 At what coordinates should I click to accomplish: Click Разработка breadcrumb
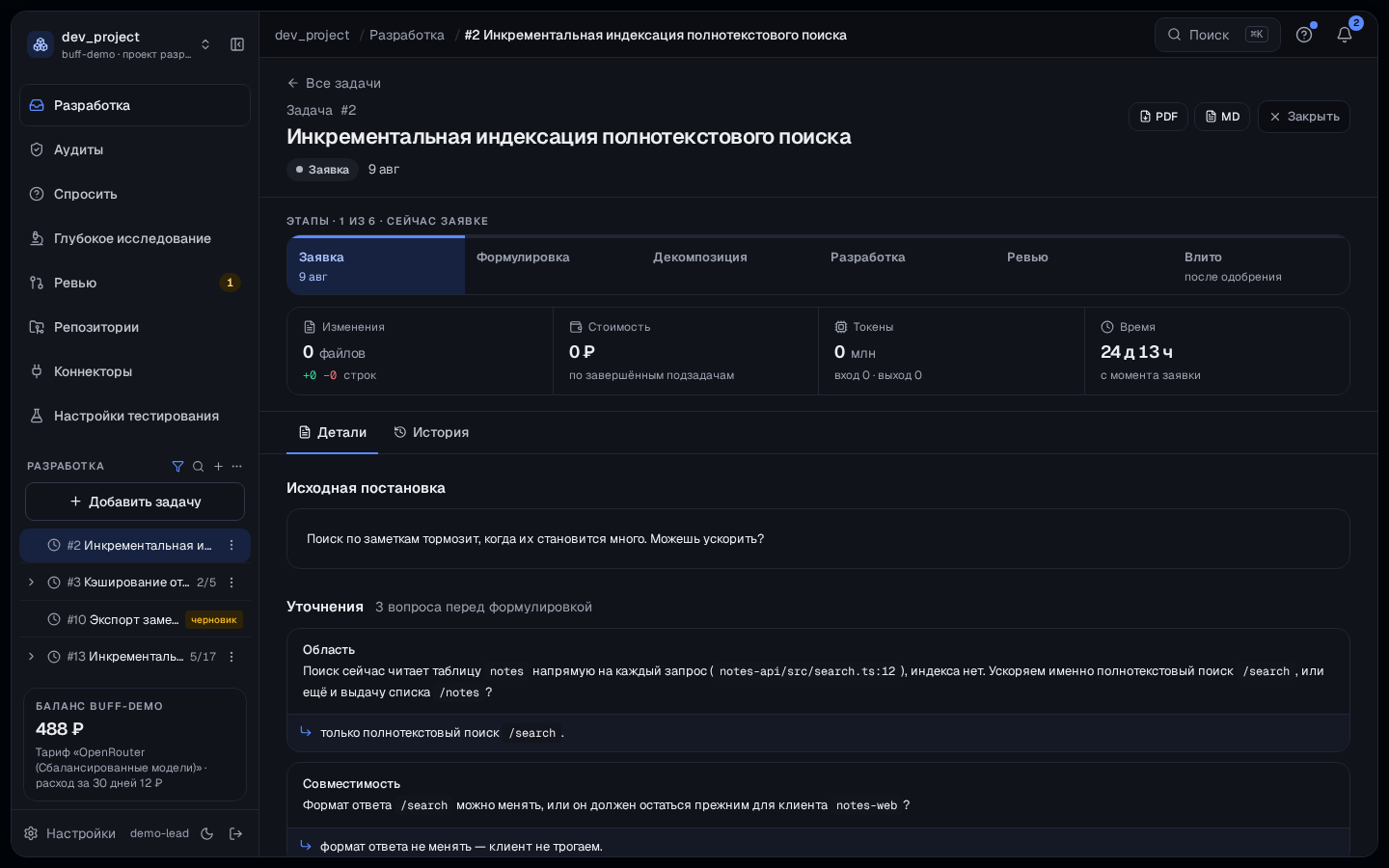tap(407, 35)
